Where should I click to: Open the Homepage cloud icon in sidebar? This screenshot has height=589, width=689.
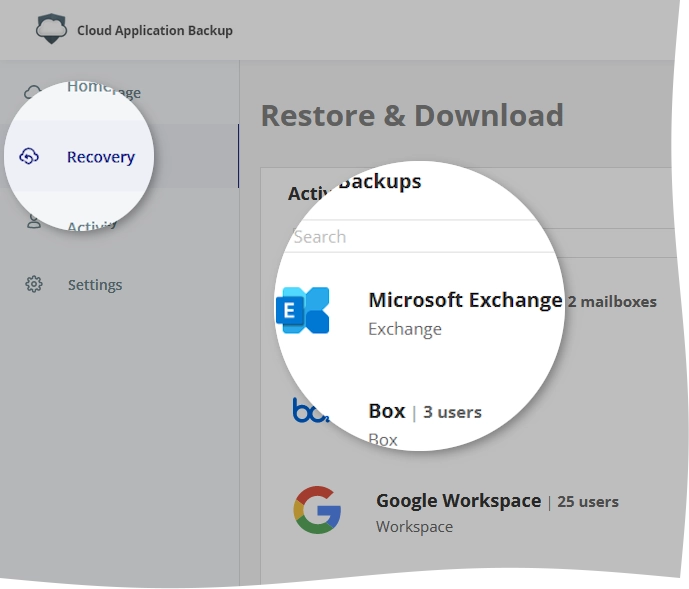click(x=33, y=91)
